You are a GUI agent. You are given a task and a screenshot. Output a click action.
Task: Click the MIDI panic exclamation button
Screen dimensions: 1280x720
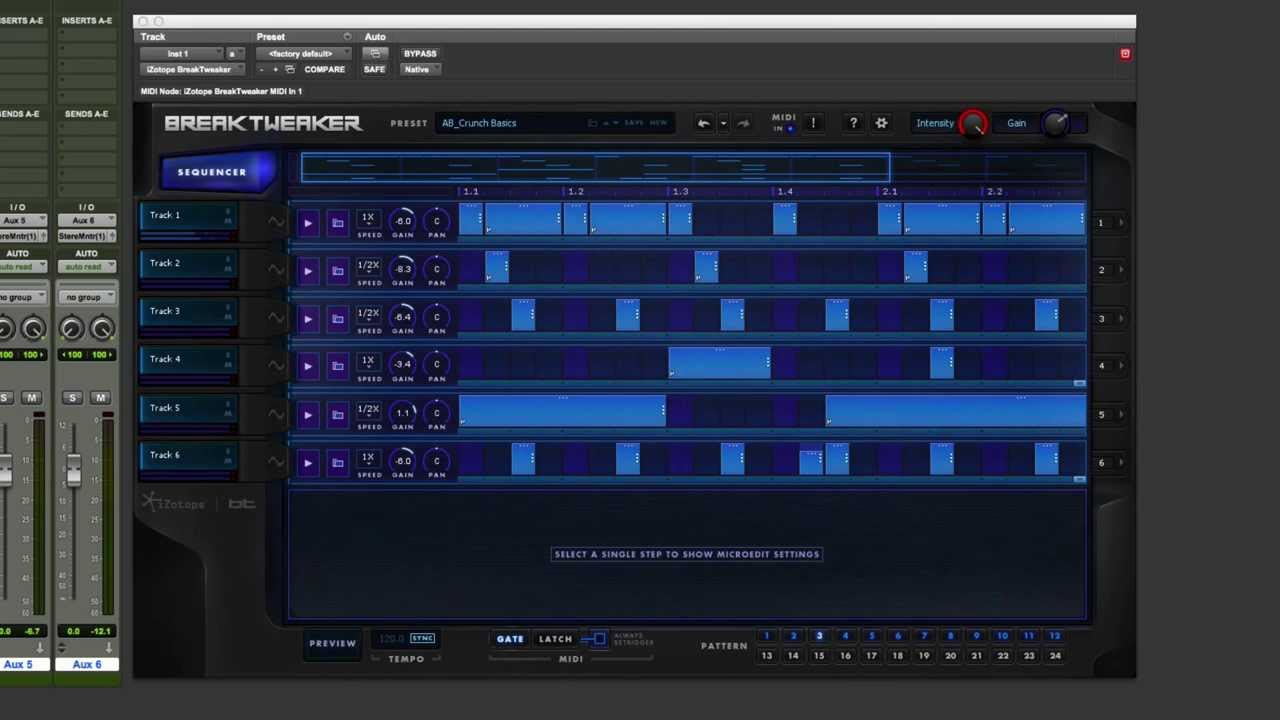click(x=813, y=123)
